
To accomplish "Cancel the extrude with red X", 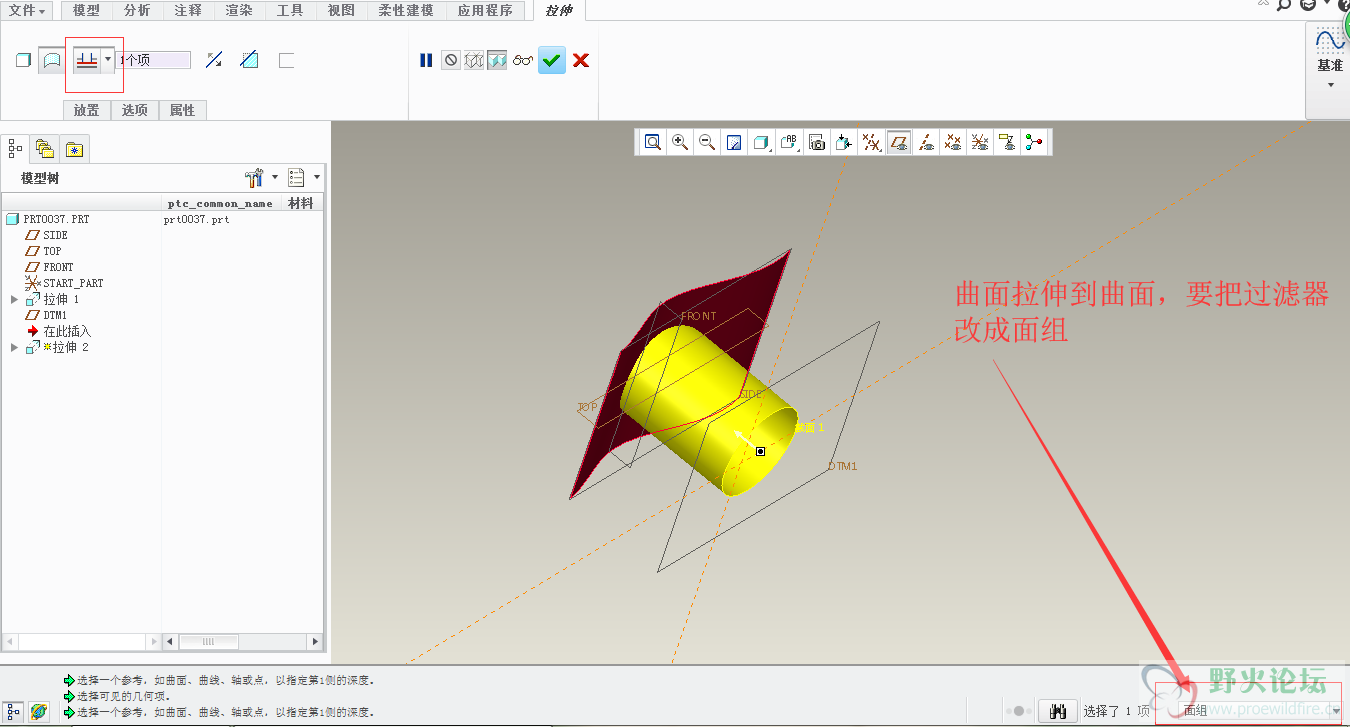I will (581, 60).
